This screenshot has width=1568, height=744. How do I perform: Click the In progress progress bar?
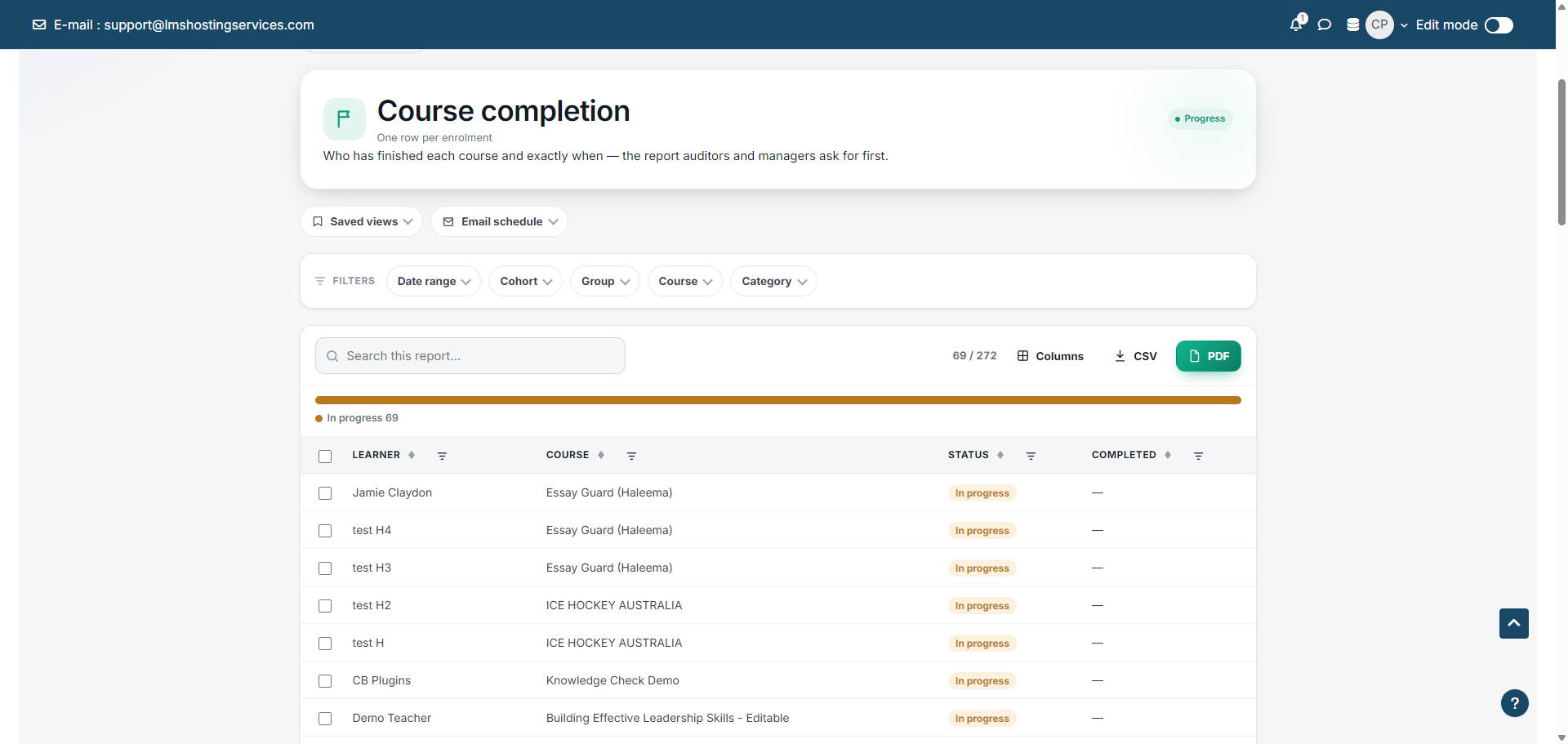click(778, 400)
